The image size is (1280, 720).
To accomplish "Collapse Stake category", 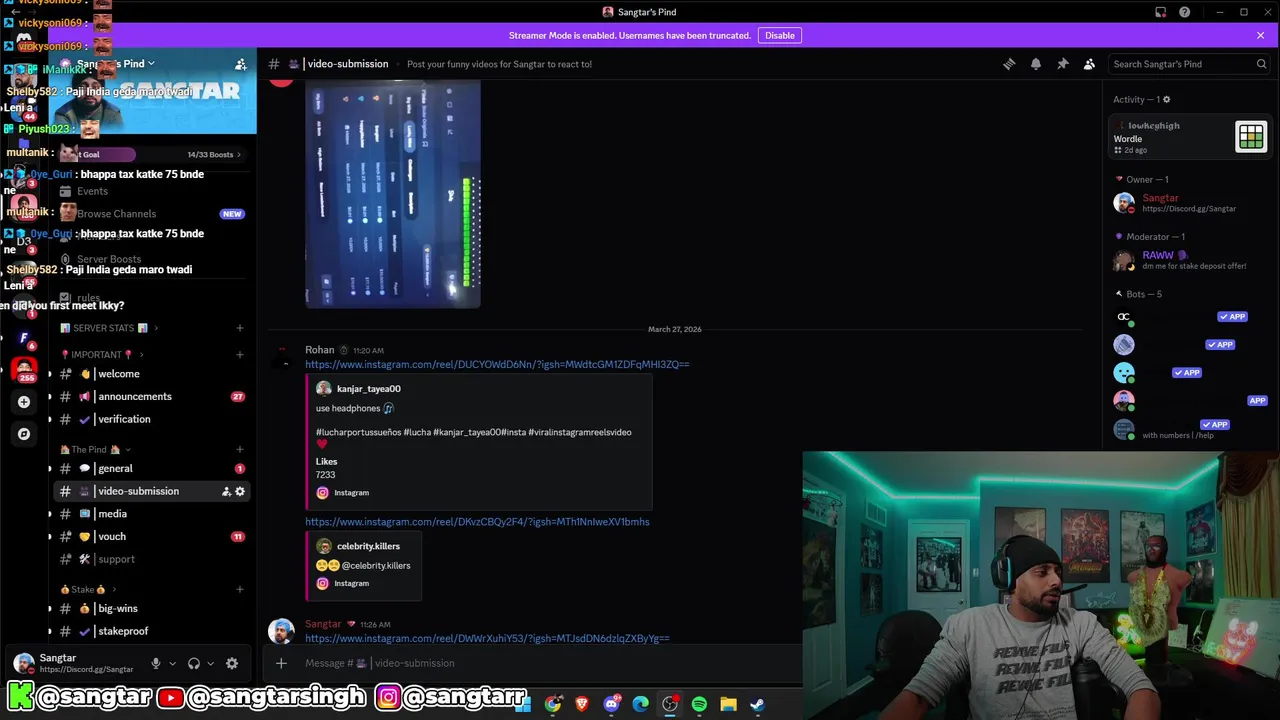I will pyautogui.click(x=88, y=590).
